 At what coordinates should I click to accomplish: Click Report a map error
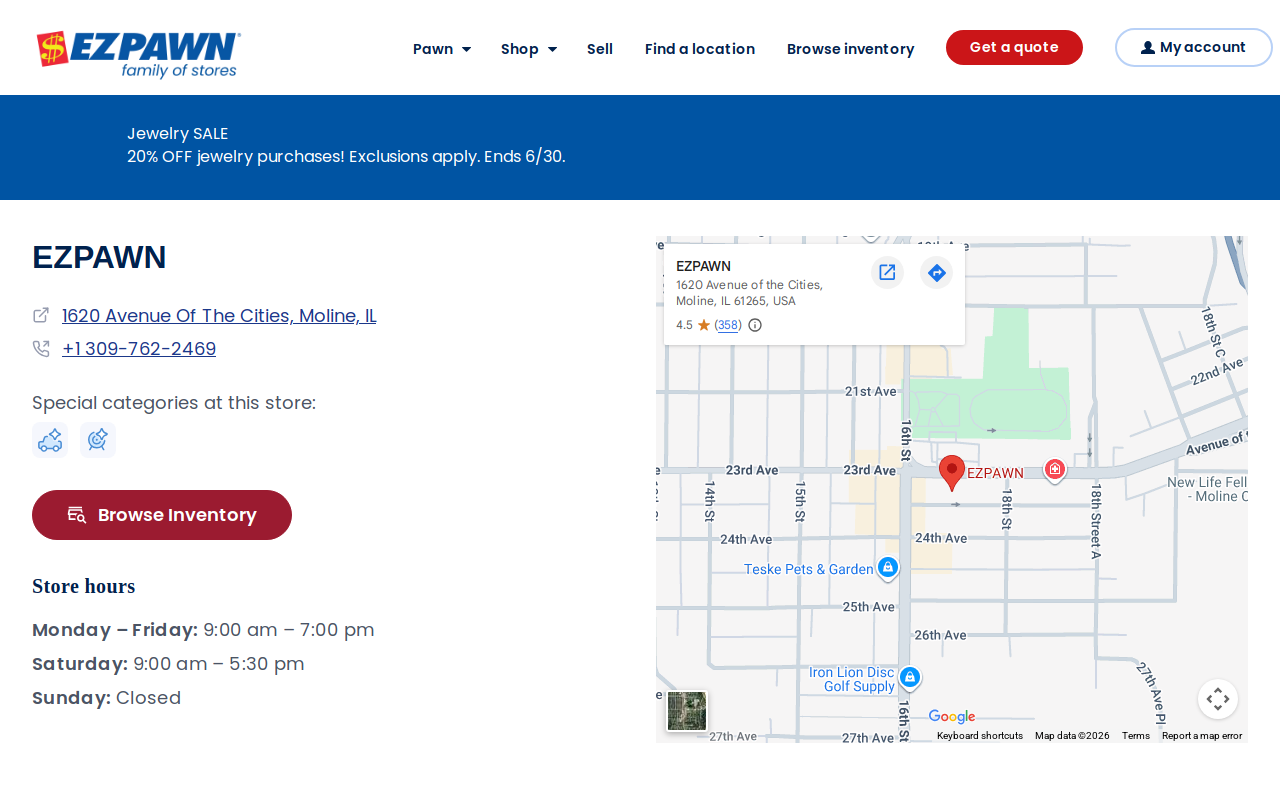pyautogui.click(x=1202, y=736)
